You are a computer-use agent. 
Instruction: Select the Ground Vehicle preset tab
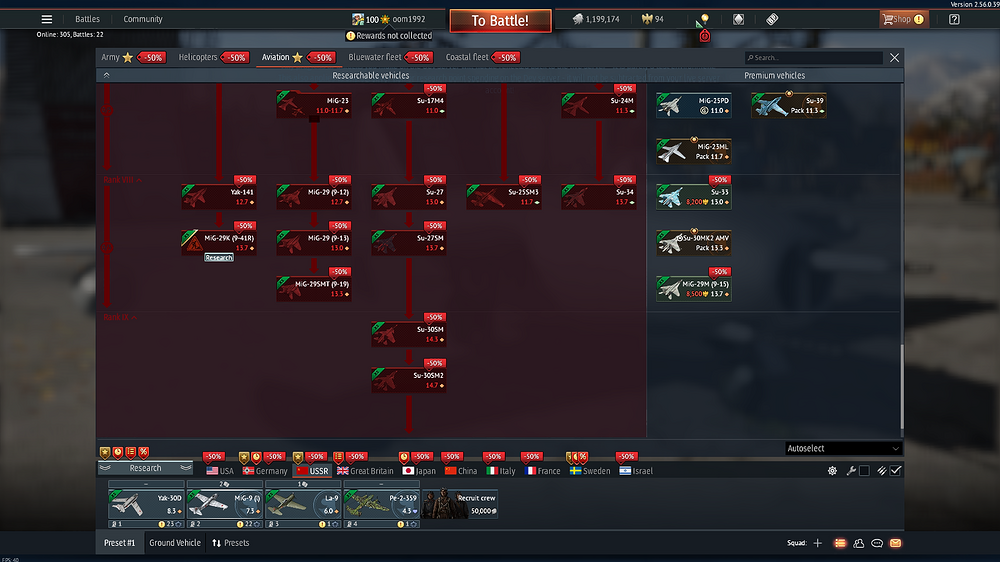click(x=175, y=543)
